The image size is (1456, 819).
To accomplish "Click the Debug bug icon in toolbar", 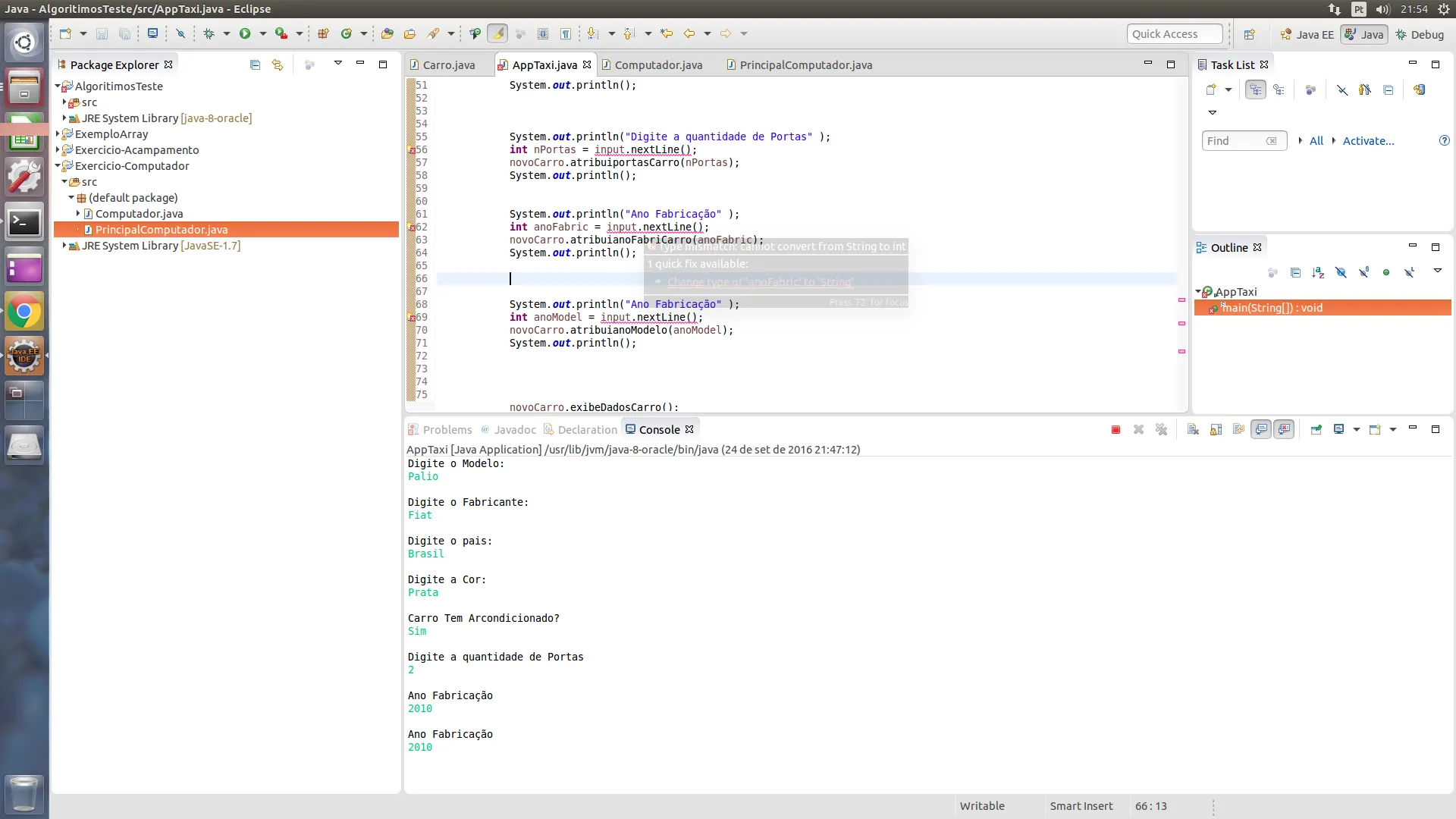I will pyautogui.click(x=209, y=33).
